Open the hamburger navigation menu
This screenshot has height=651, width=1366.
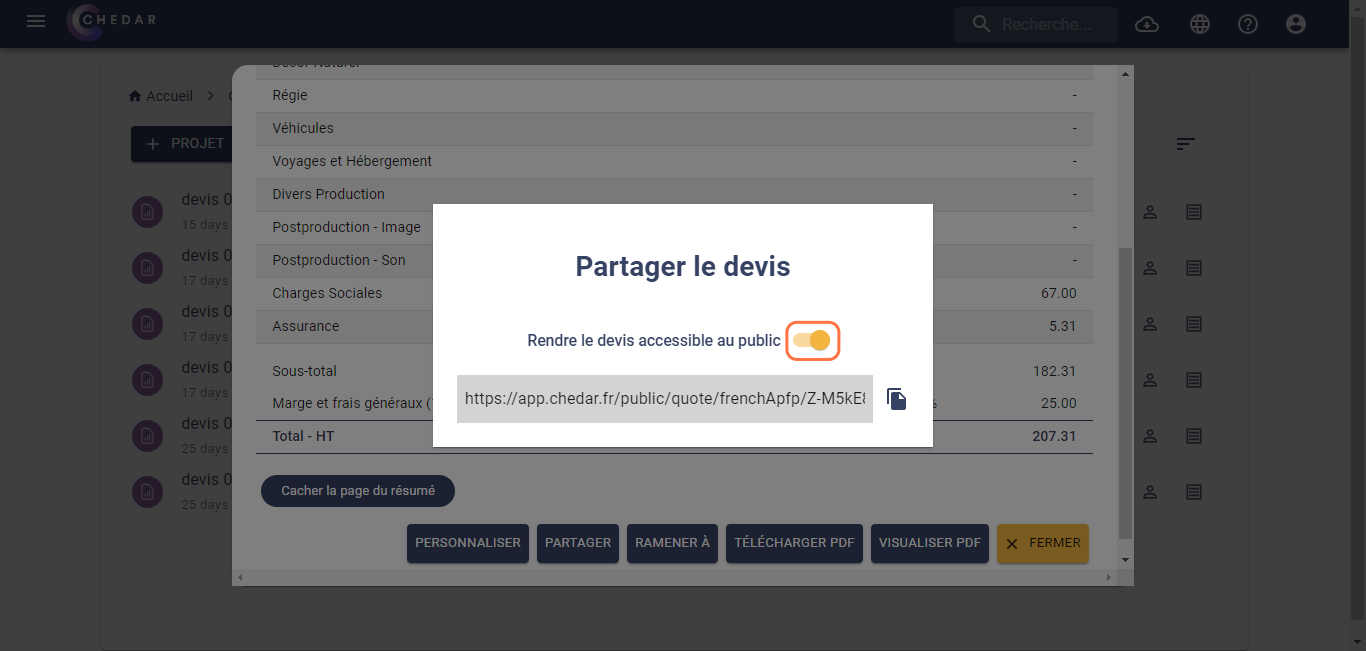pos(36,21)
